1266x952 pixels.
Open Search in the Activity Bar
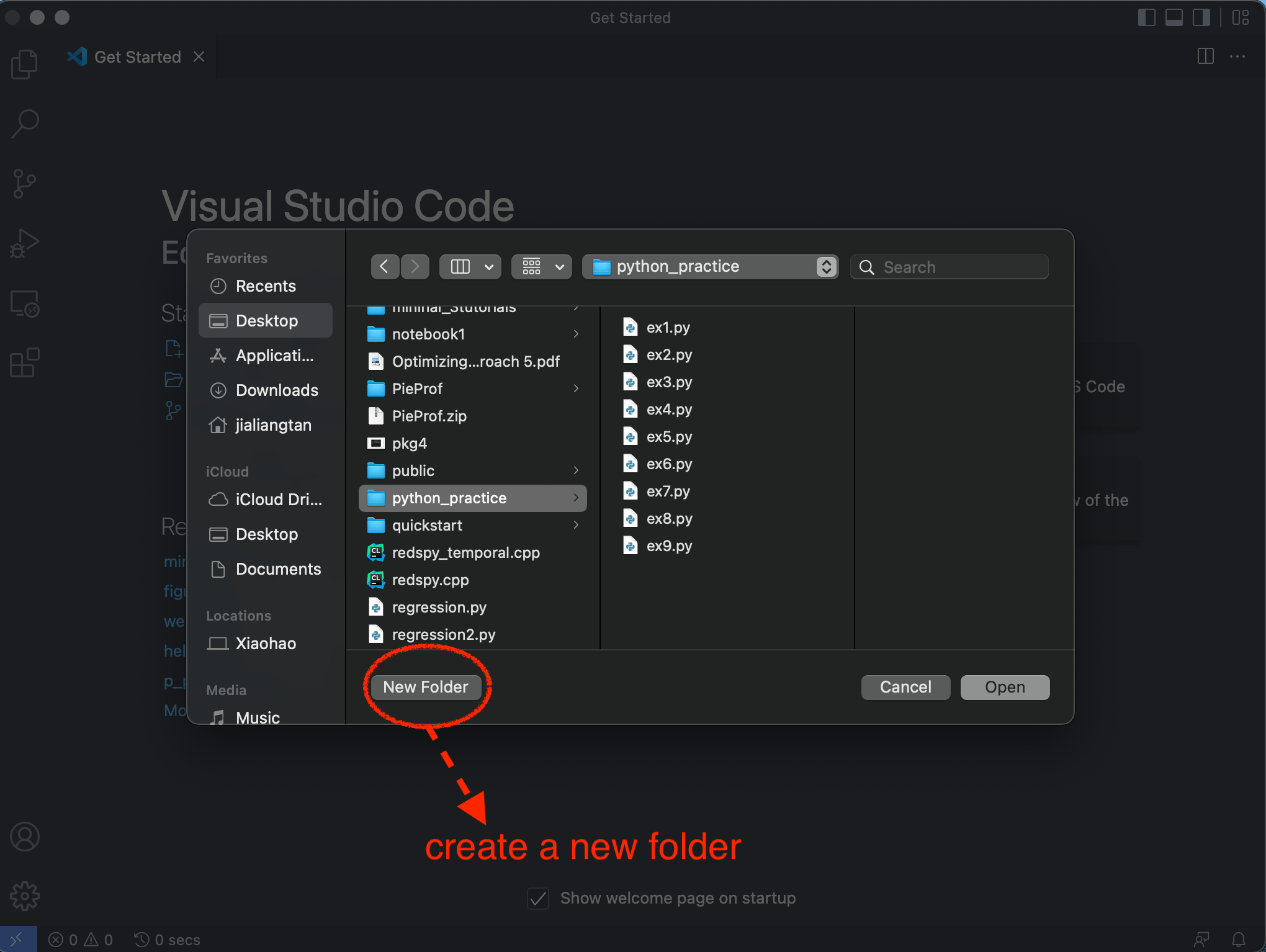click(24, 123)
